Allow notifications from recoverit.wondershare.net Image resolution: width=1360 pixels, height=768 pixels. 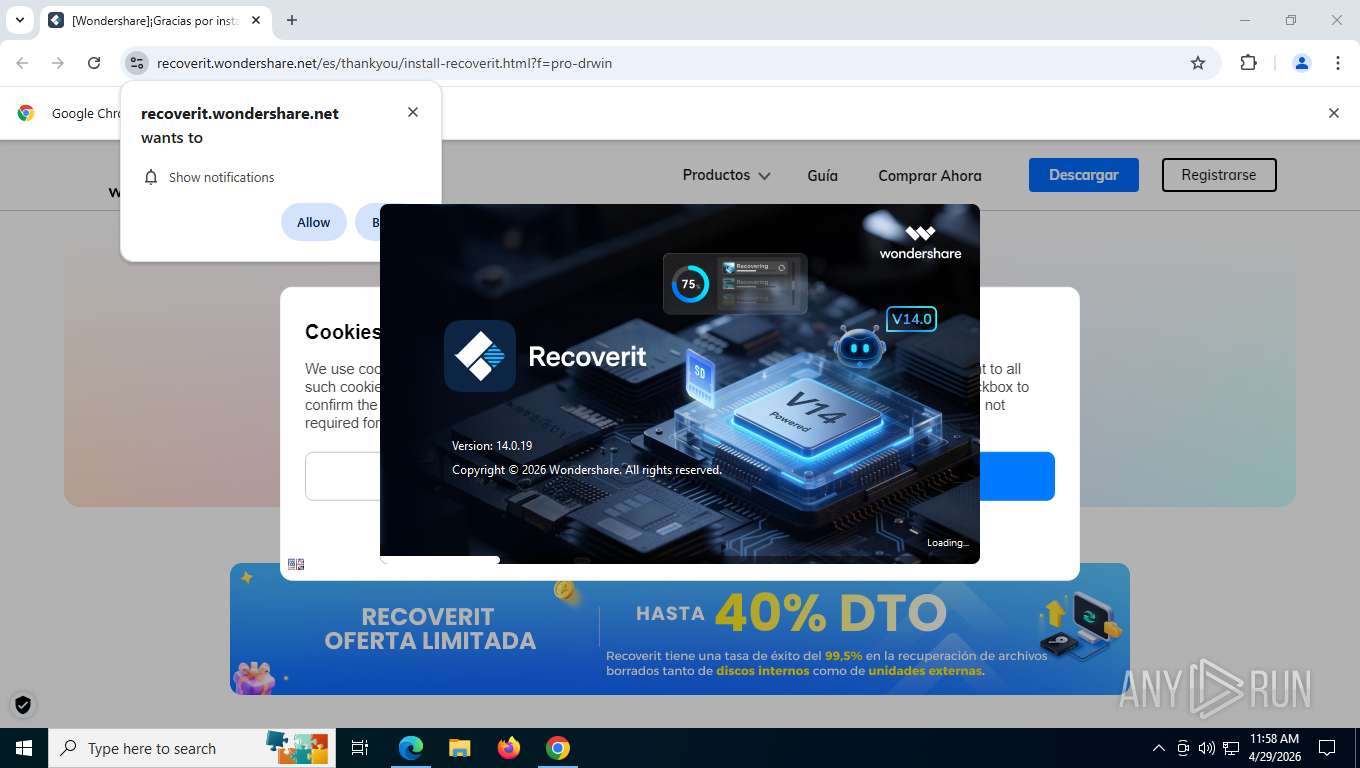(313, 222)
